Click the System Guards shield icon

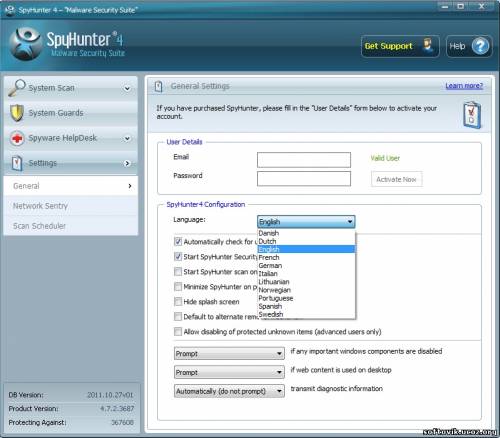click(x=17, y=113)
